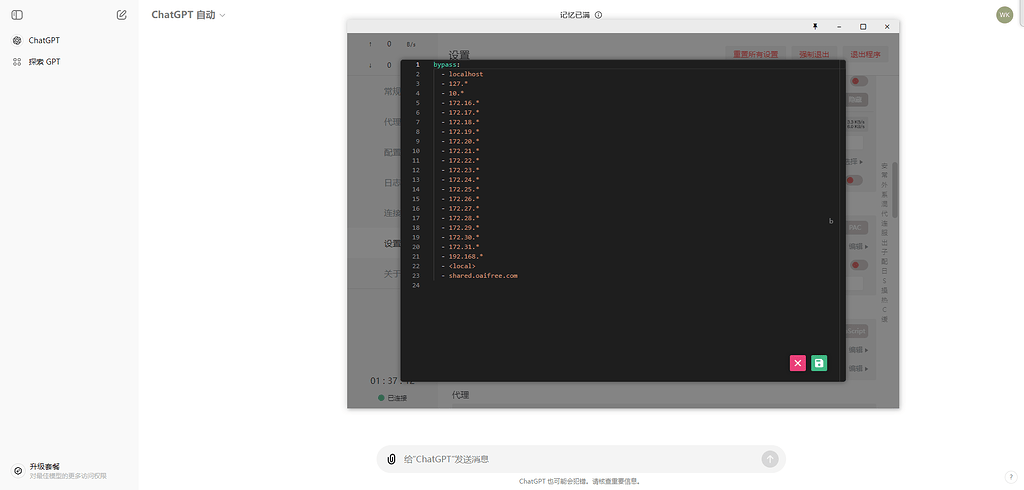Image resolution: width=1024 pixels, height=490 pixels.
Task: Toggle the topmost red switch in Clash settings
Action: pos(858,81)
